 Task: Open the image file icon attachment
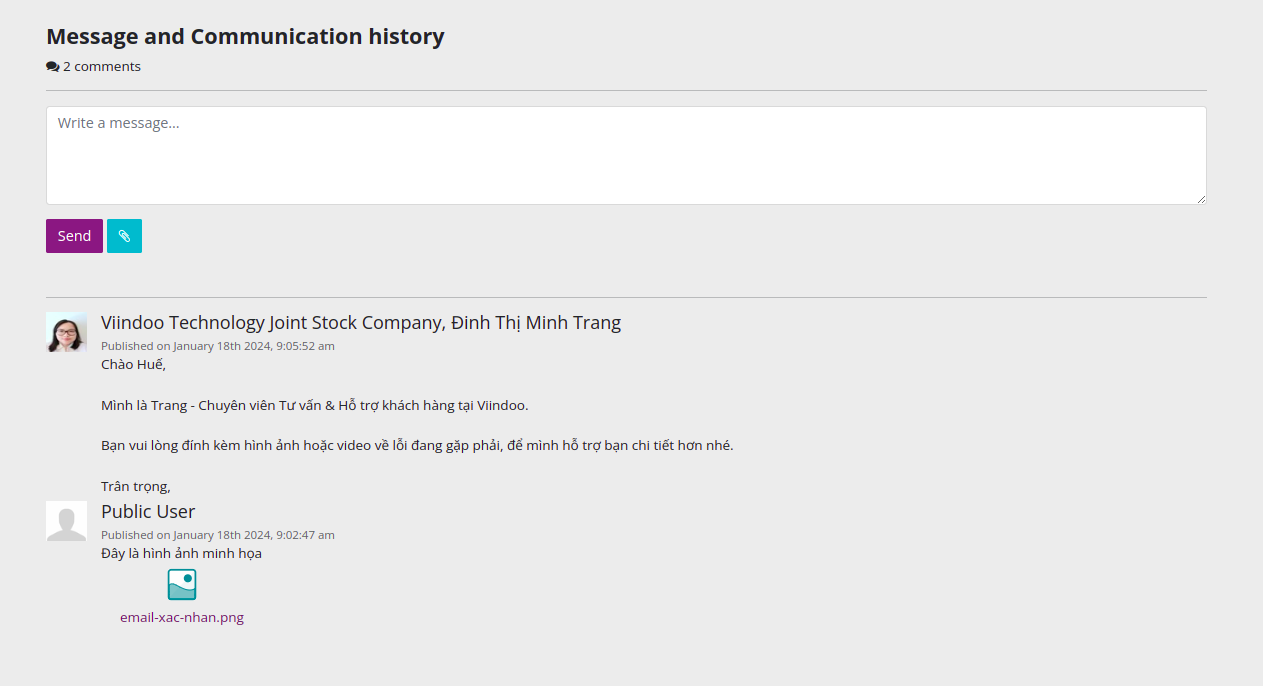pos(182,585)
